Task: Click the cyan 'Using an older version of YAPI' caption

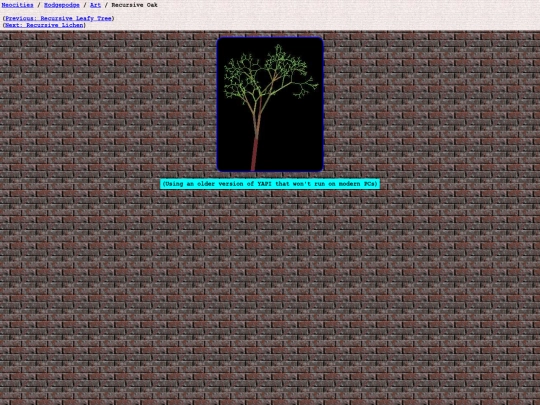Action: pyautogui.click(x=270, y=184)
